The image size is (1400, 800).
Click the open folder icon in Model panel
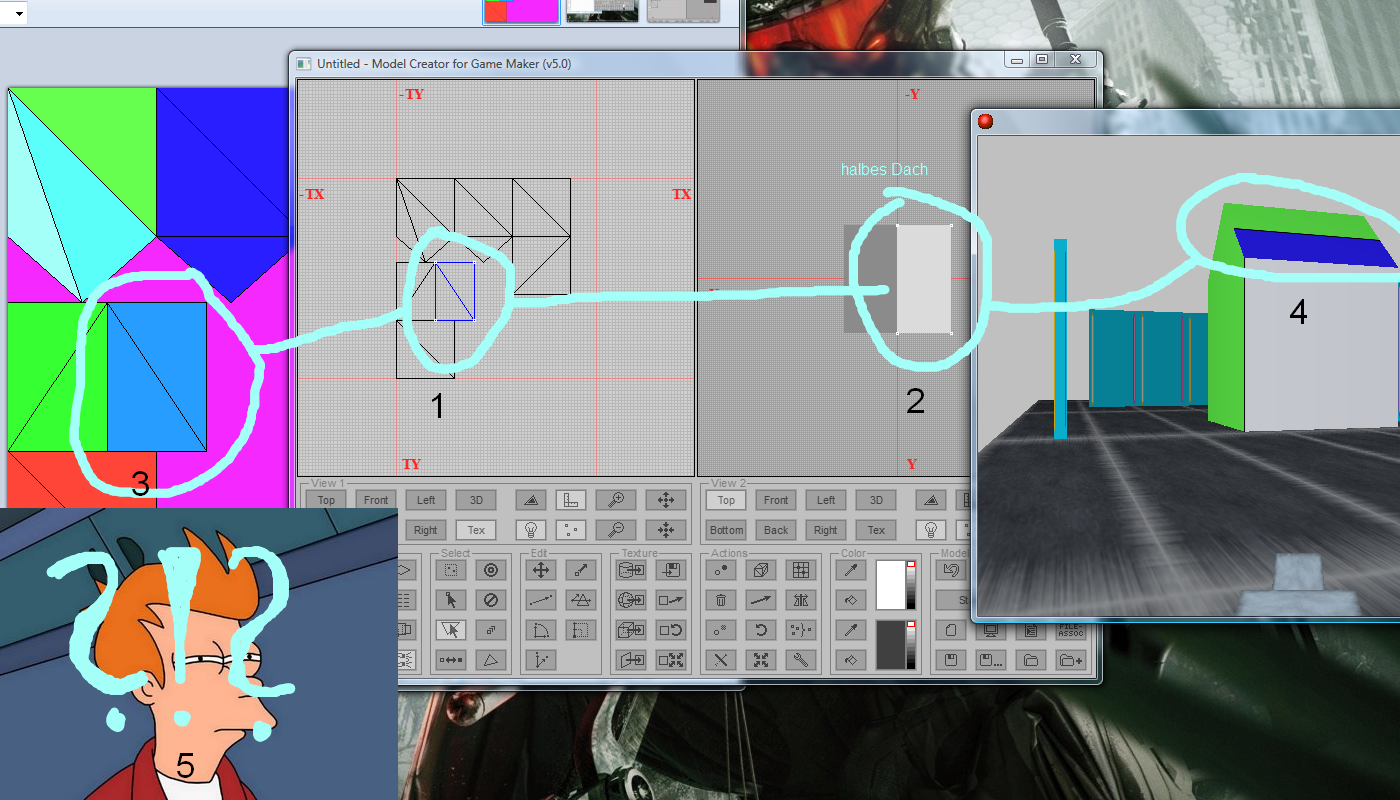pyautogui.click(x=1030, y=660)
